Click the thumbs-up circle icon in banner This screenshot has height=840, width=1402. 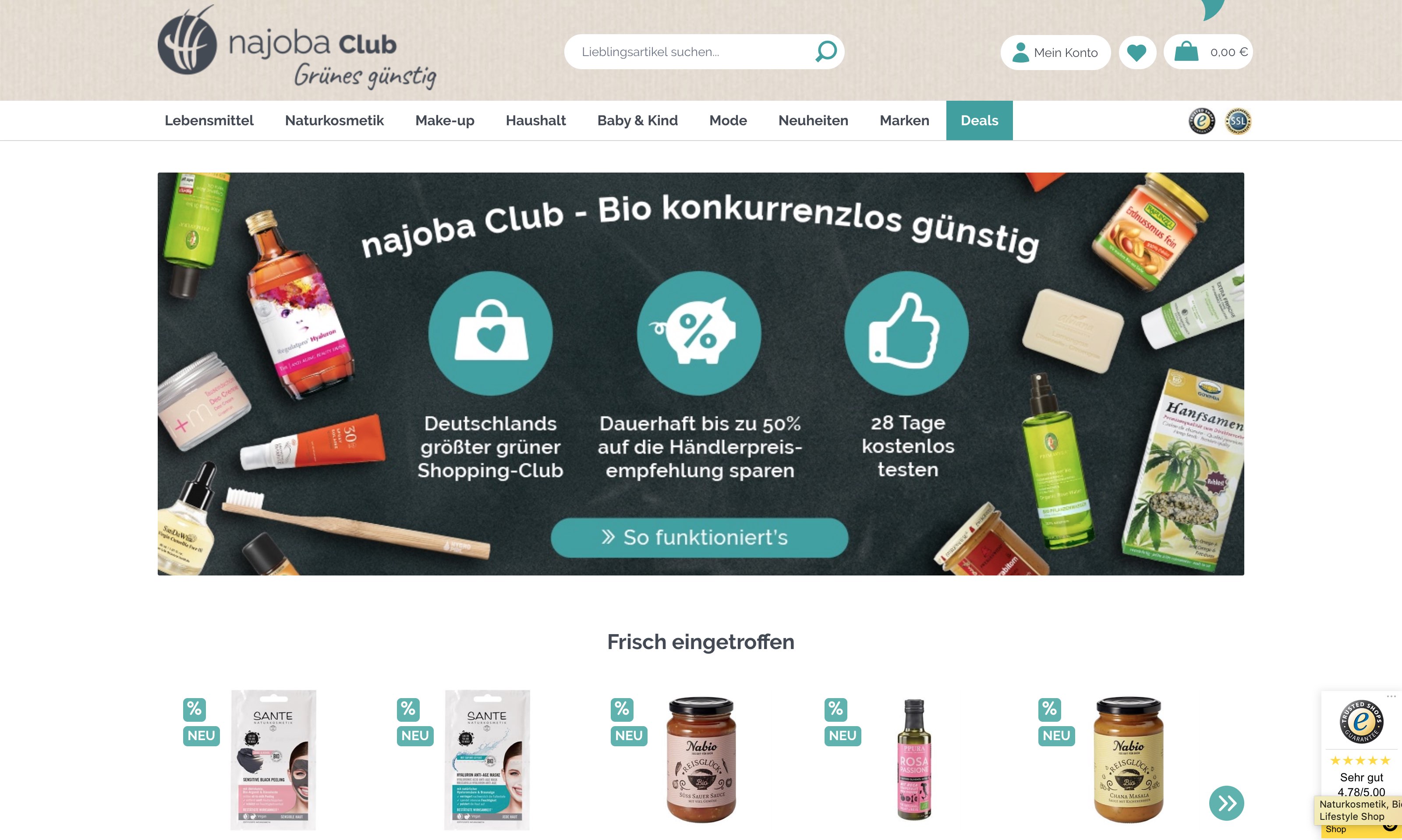906,333
